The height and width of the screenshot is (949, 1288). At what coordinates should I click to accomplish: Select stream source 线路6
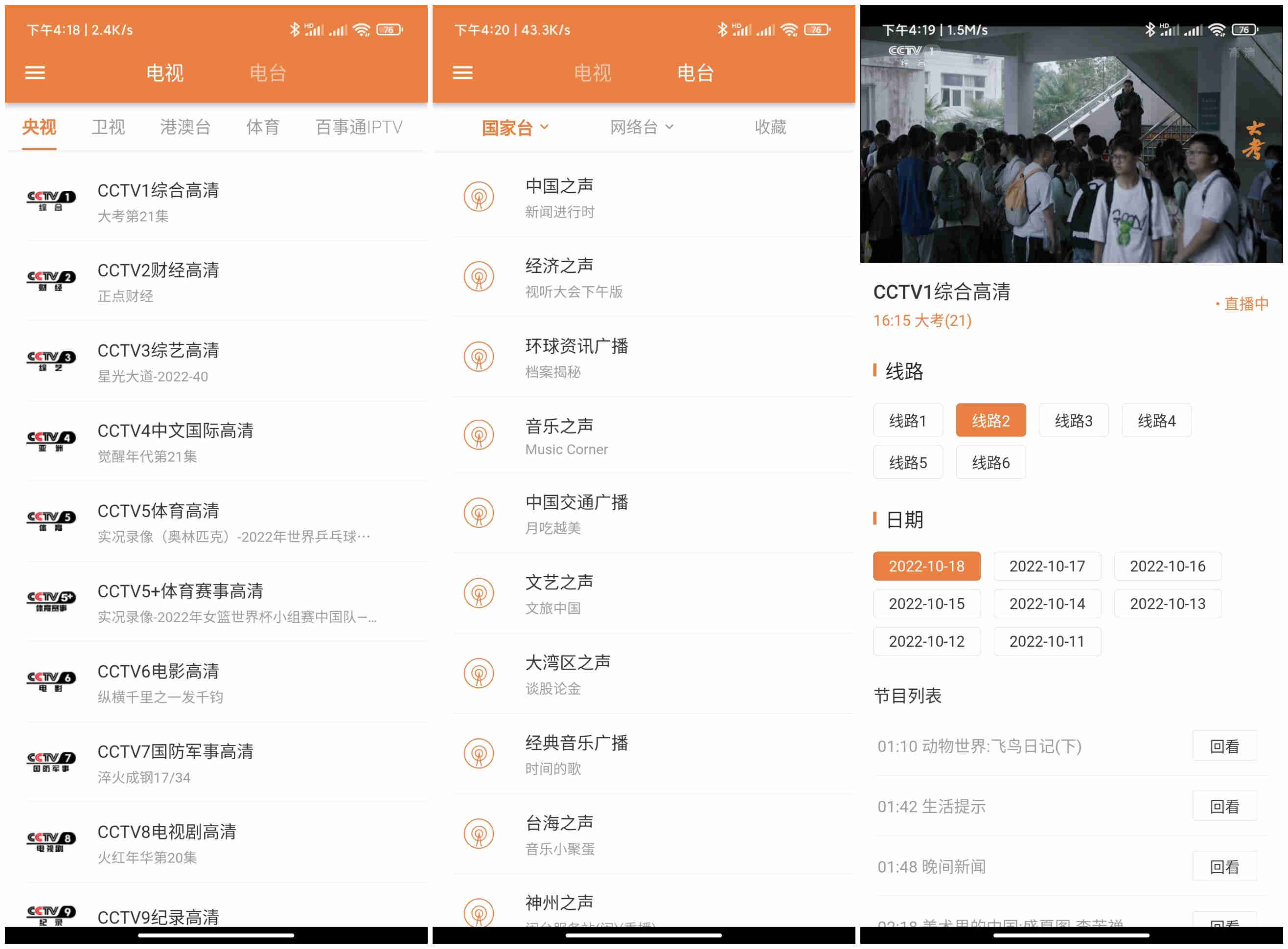tap(990, 462)
